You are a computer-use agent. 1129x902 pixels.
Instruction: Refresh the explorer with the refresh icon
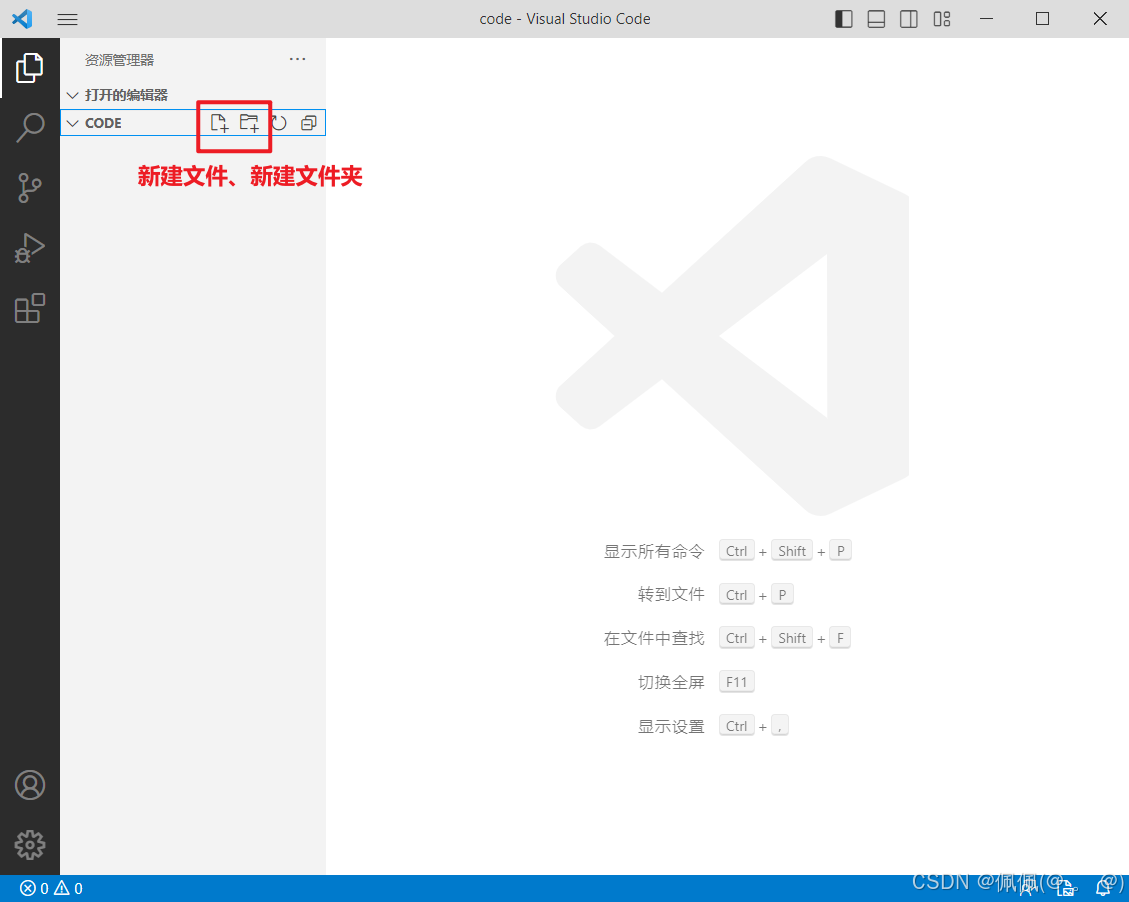pos(279,123)
